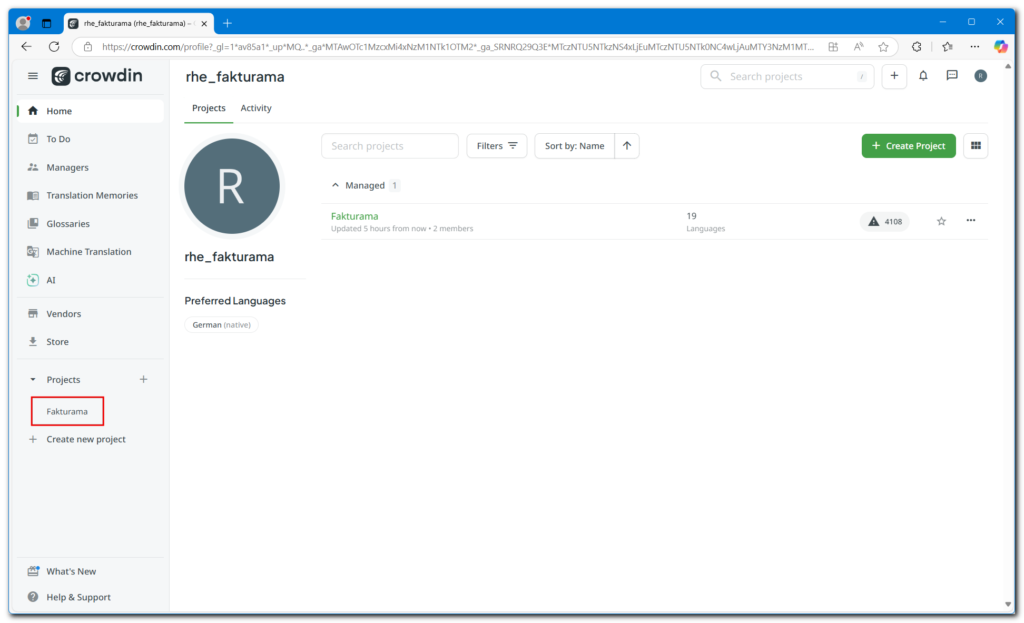Open the Filters dropdown
This screenshot has width=1024, height=623.
click(497, 146)
